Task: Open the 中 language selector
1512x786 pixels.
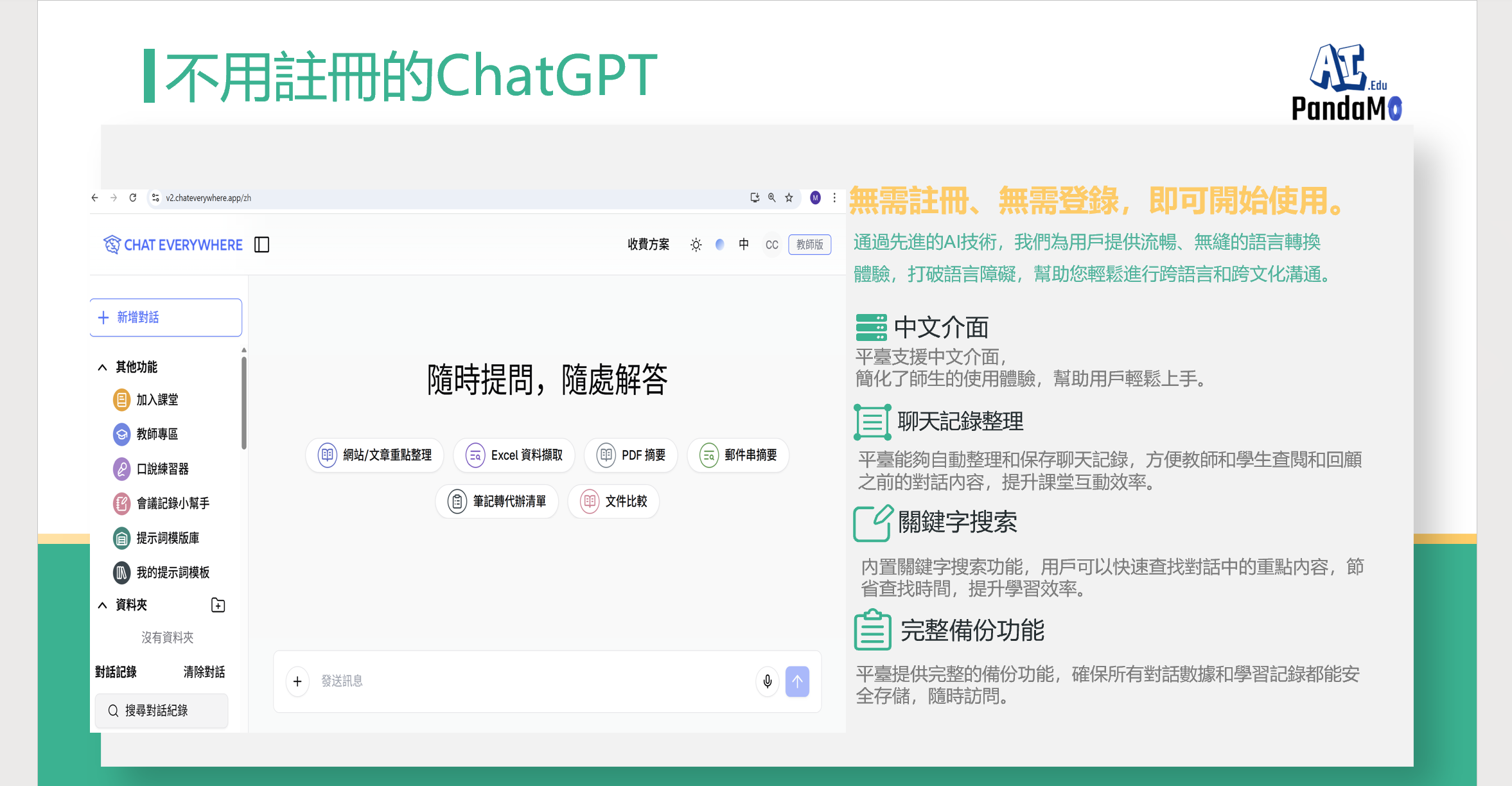Action: pos(744,245)
